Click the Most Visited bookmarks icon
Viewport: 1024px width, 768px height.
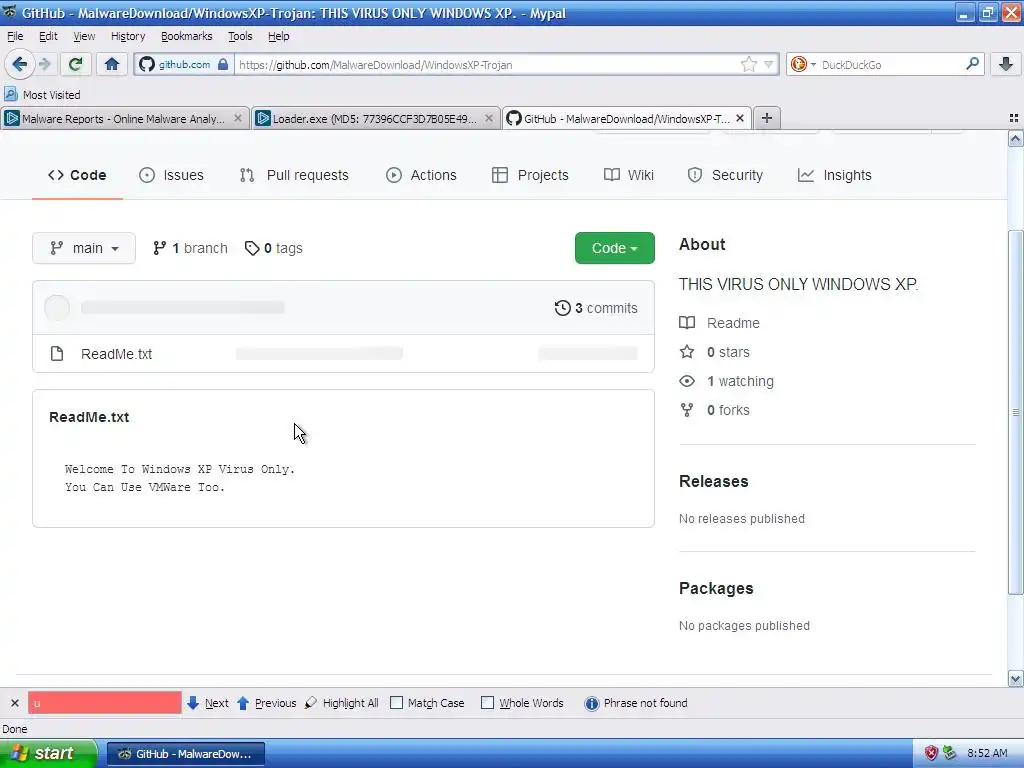[10, 94]
